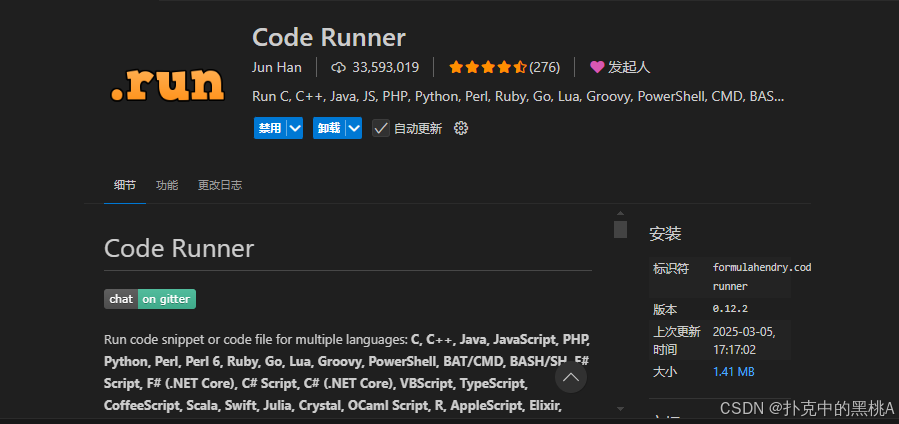Click the readme scrollbar thumb
Screen dimensions: 899x424
620,229
